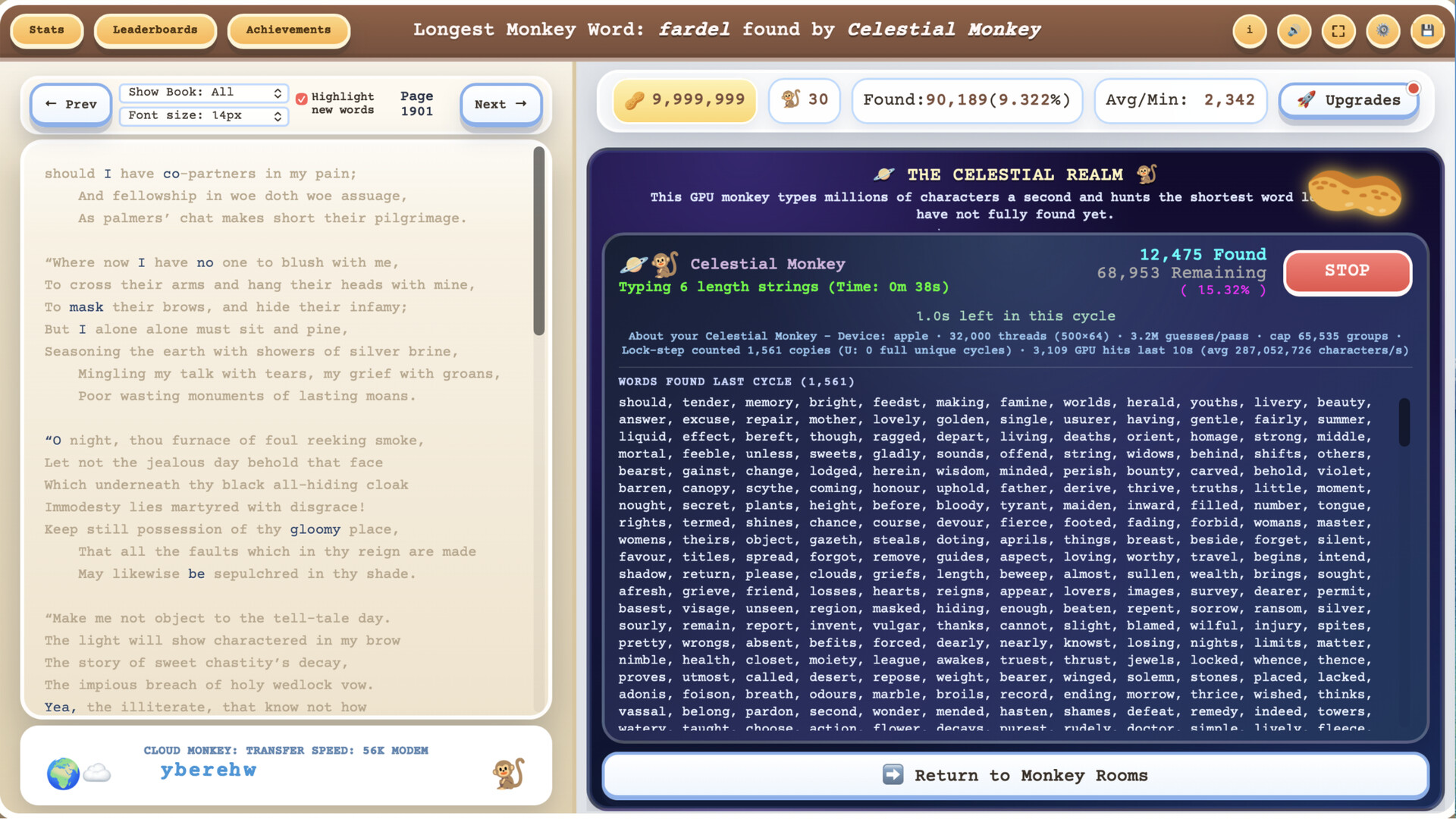Click the Cloud Monkey globe icon
Viewport: 1456px width, 819px height.
coord(63,773)
